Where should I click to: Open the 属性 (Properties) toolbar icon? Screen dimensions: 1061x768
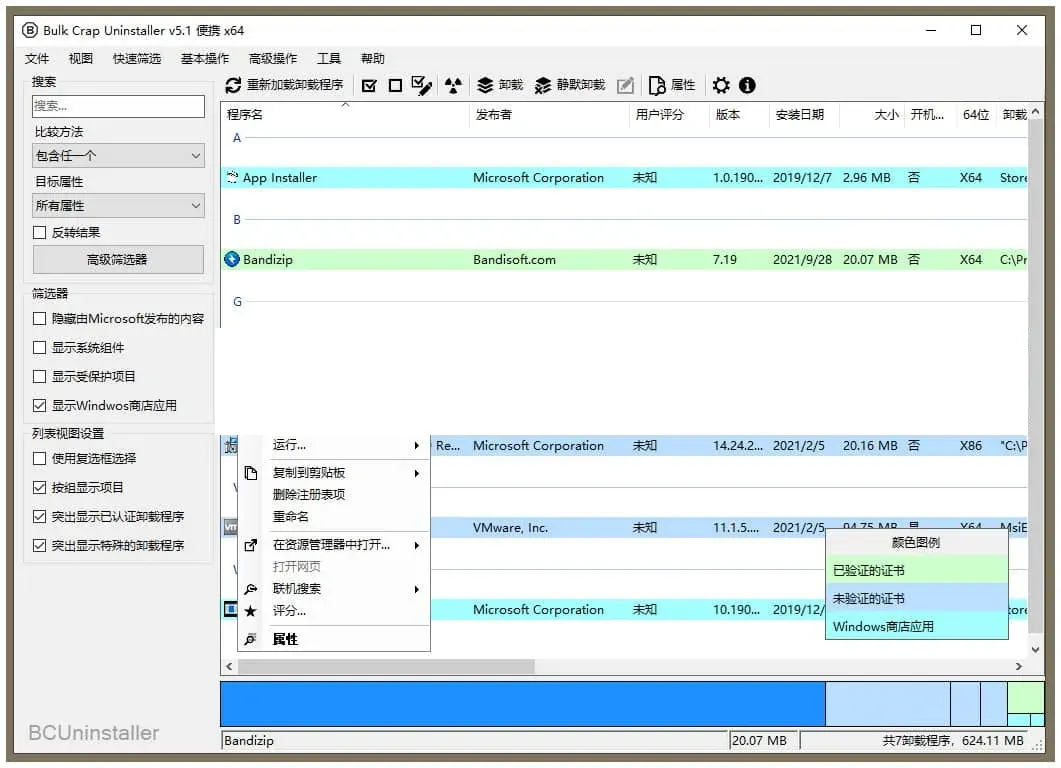[672, 85]
